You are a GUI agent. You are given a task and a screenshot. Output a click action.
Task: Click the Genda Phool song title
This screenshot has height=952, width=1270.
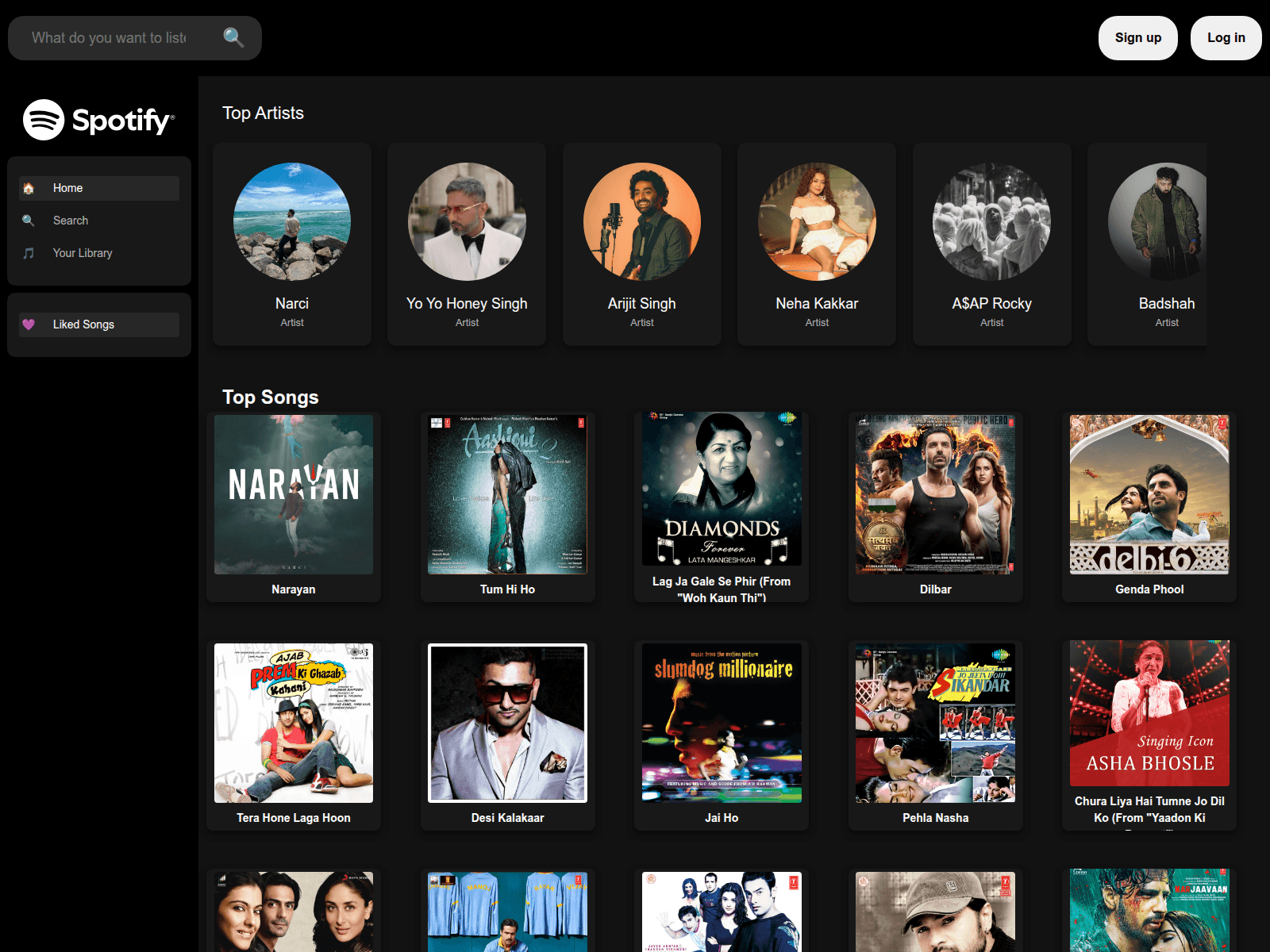point(1149,589)
